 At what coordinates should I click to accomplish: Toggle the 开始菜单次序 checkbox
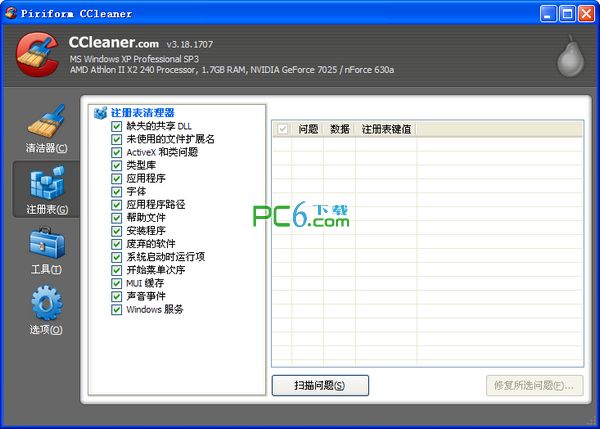pyautogui.click(x=116, y=270)
